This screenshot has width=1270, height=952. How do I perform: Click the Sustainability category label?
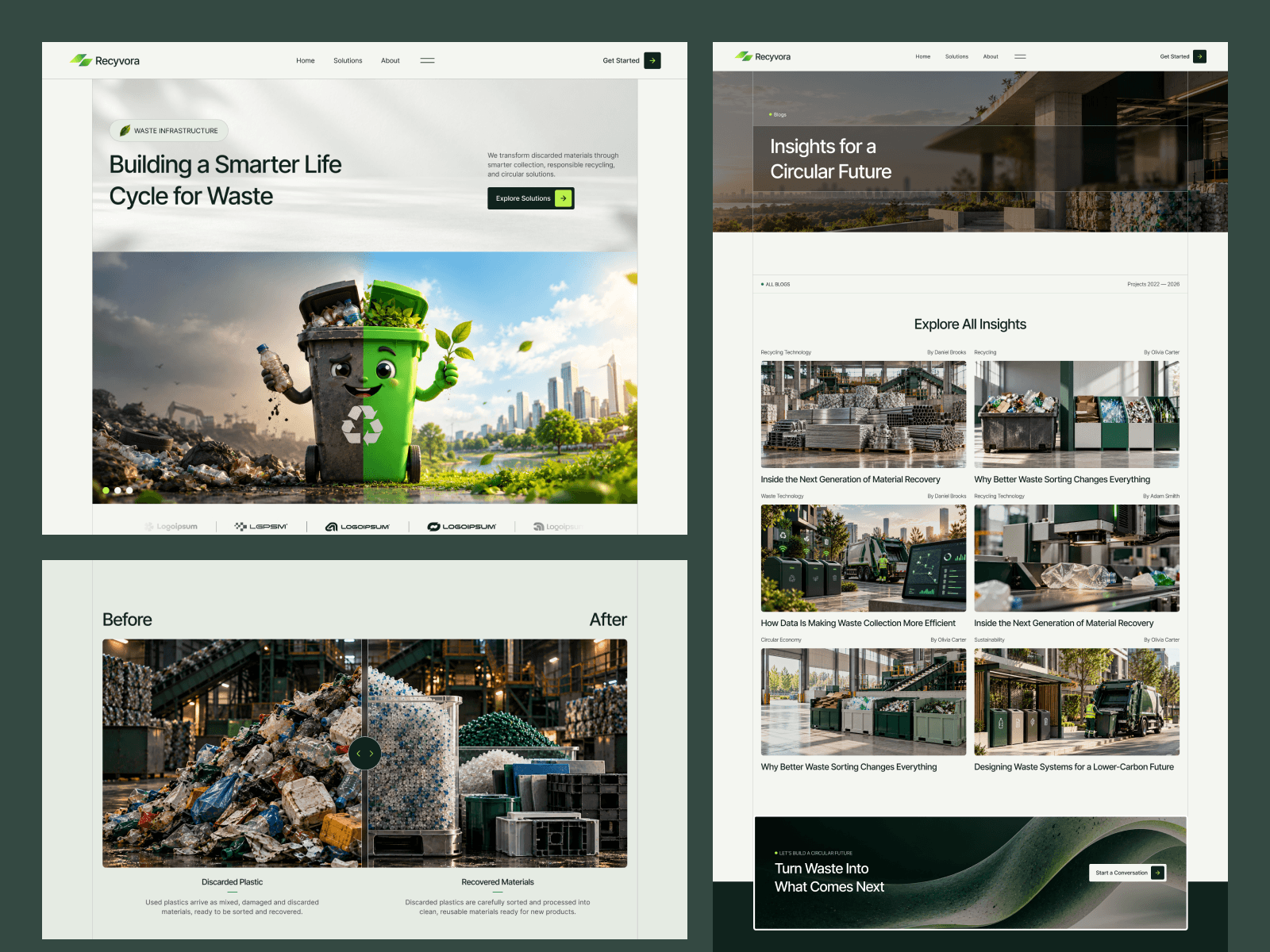pos(989,640)
